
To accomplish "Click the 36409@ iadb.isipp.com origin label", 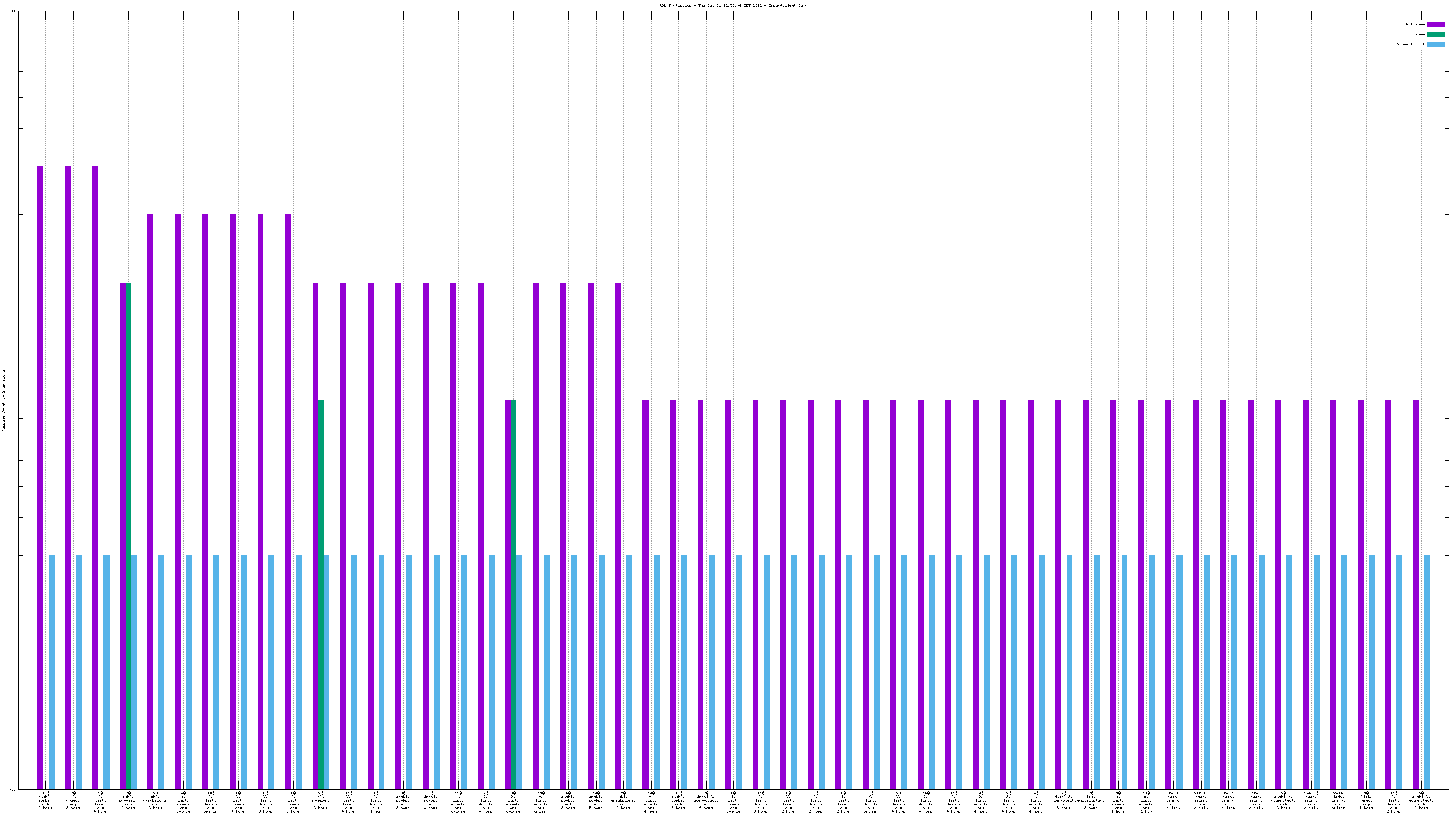I will (1311, 800).
